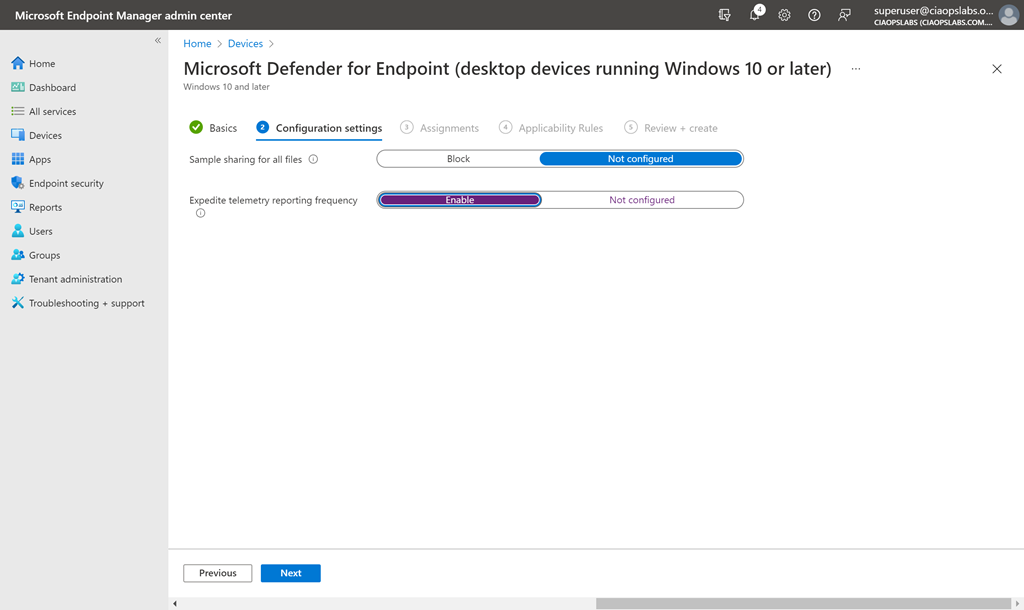Show info for Expedite telemetry setting
The image size is (1024, 610).
tap(200, 213)
